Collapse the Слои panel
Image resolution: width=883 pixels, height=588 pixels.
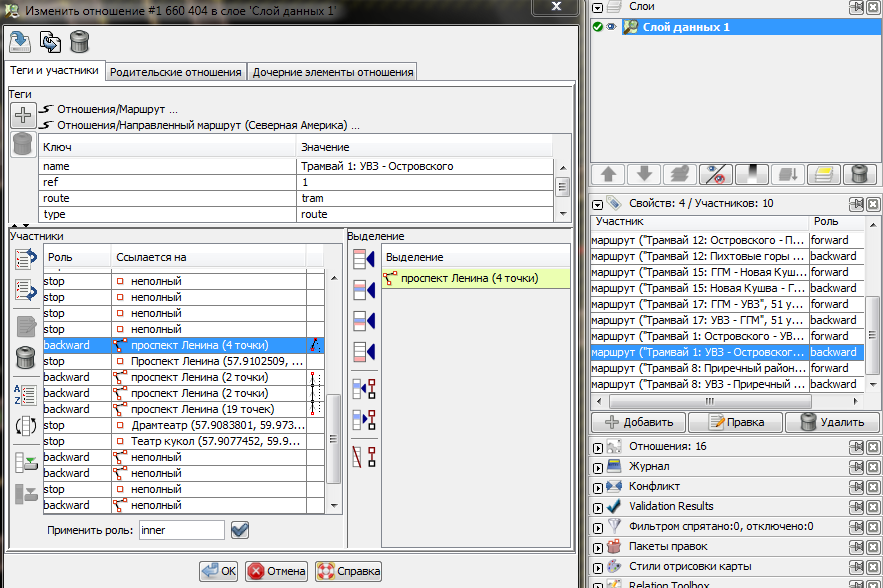pos(597,7)
